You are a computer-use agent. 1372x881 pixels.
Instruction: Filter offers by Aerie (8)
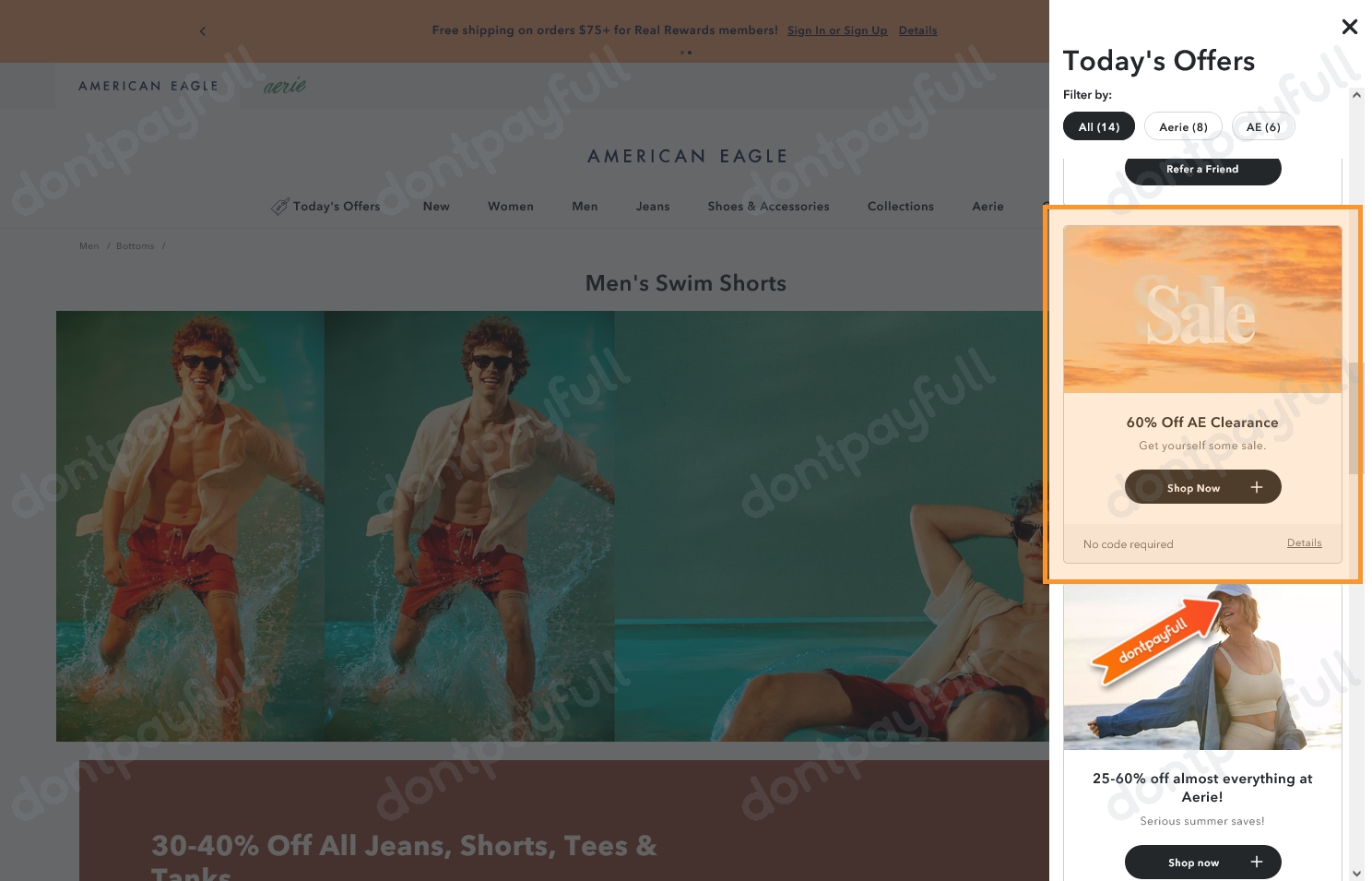click(x=1183, y=126)
